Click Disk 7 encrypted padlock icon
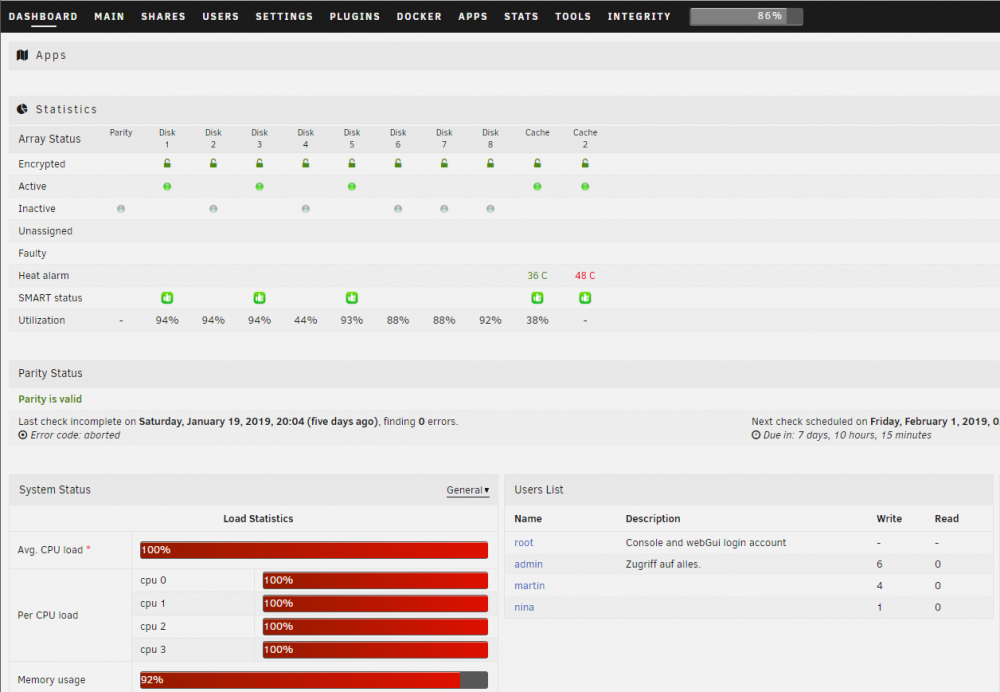 pos(445,163)
